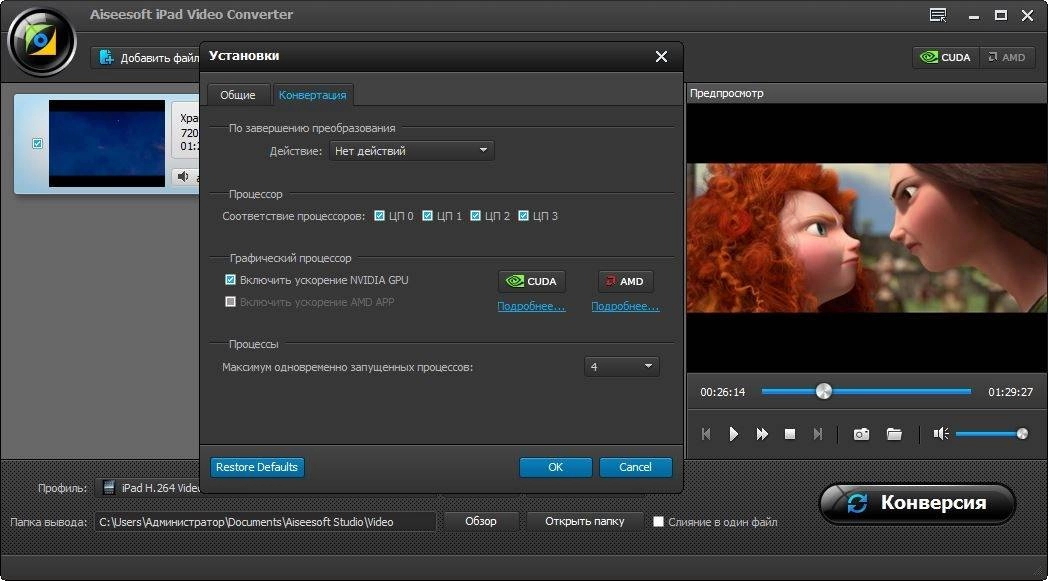Open Подробнее link under AMD
The height and width of the screenshot is (581, 1048).
click(x=625, y=306)
